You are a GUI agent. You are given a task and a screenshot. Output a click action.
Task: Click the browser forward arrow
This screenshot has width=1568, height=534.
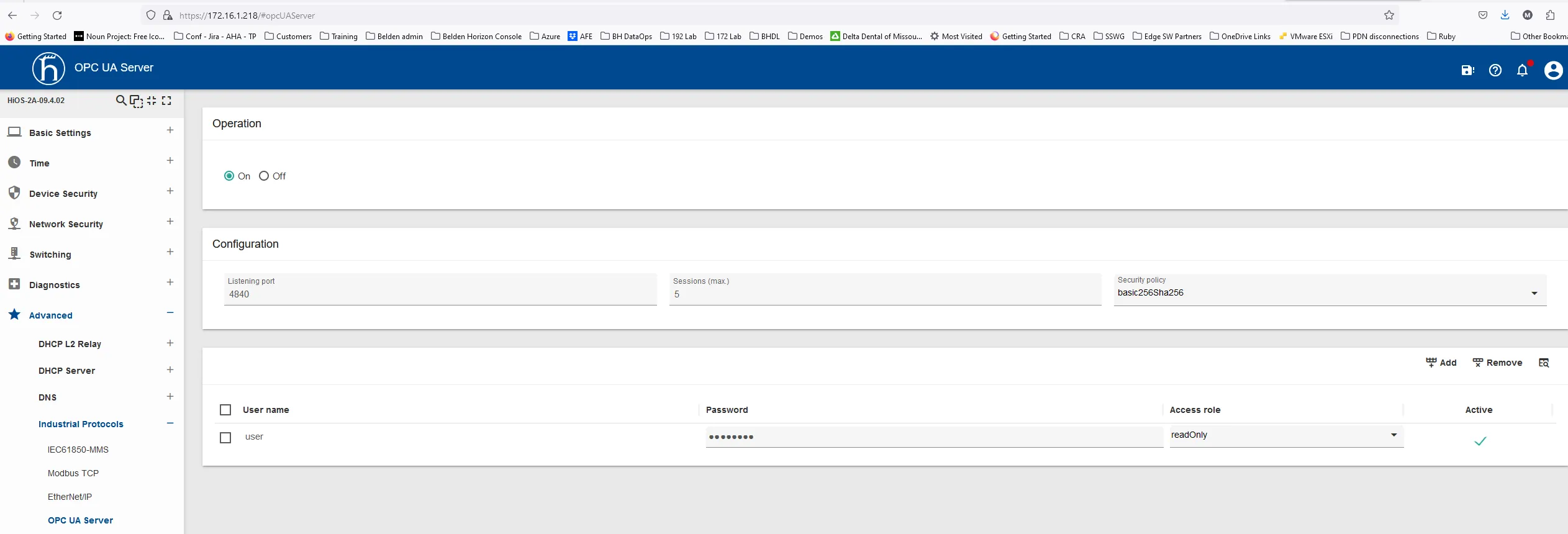click(x=35, y=15)
